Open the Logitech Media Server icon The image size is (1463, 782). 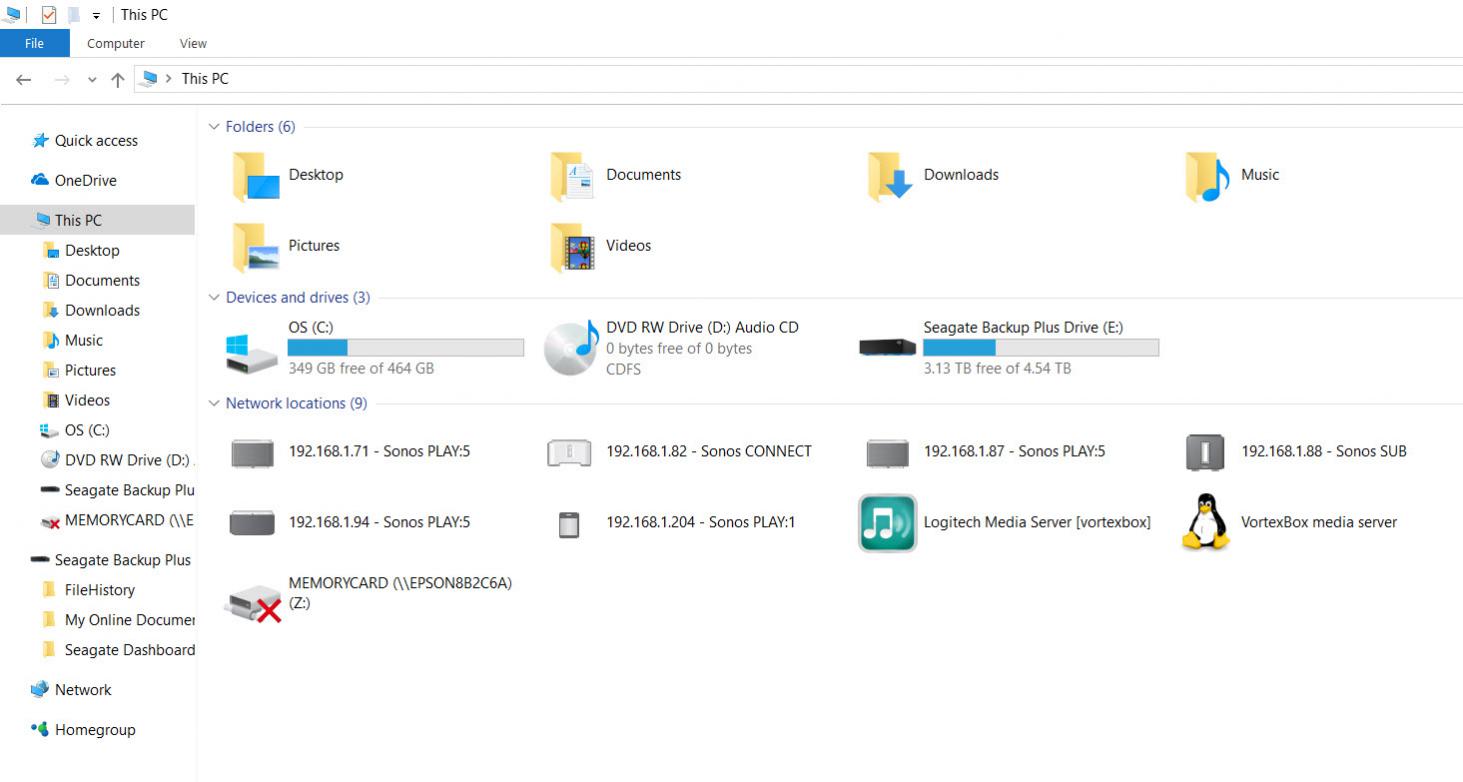pos(887,523)
